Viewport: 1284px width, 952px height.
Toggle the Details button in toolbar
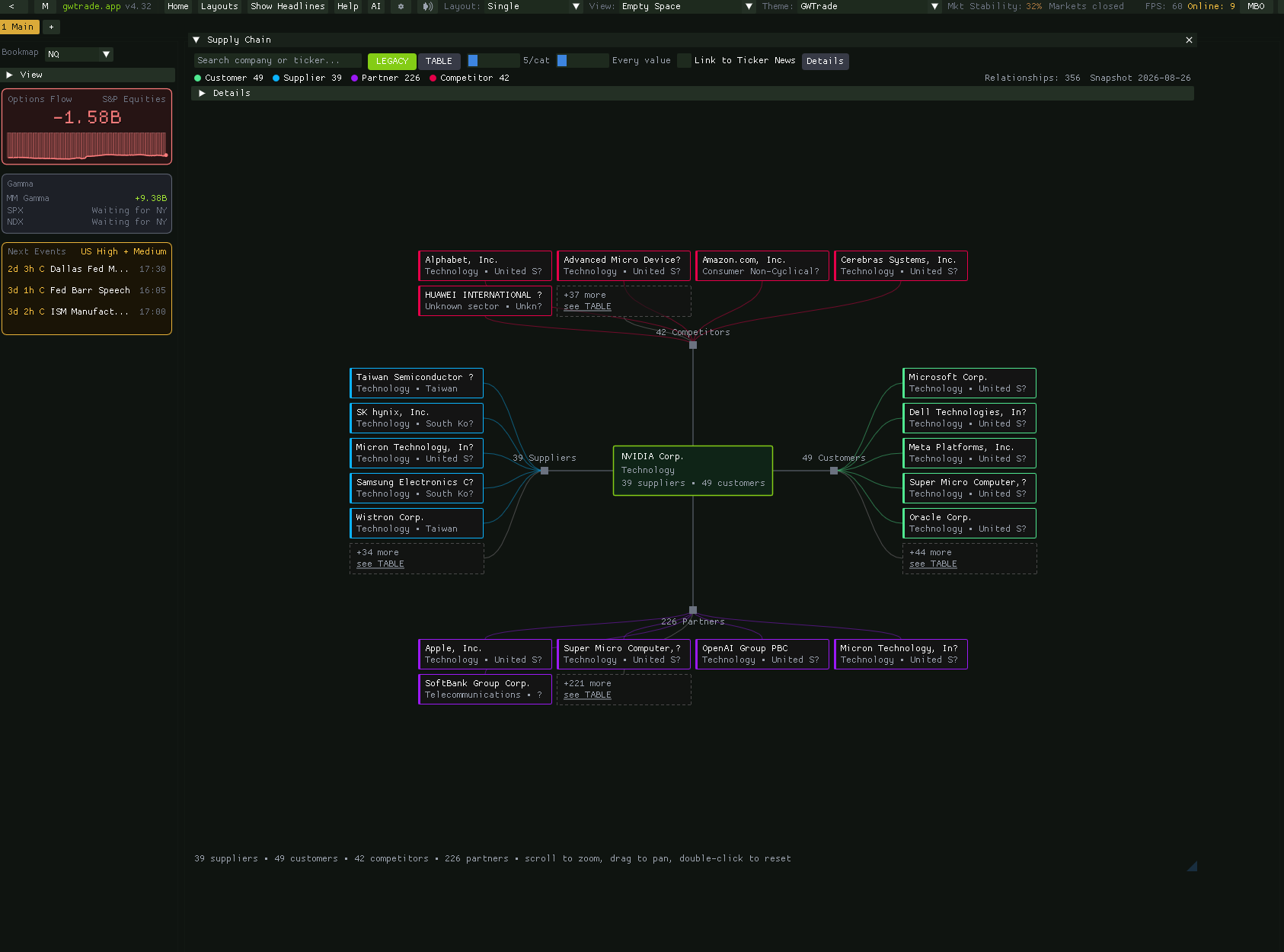(x=825, y=61)
